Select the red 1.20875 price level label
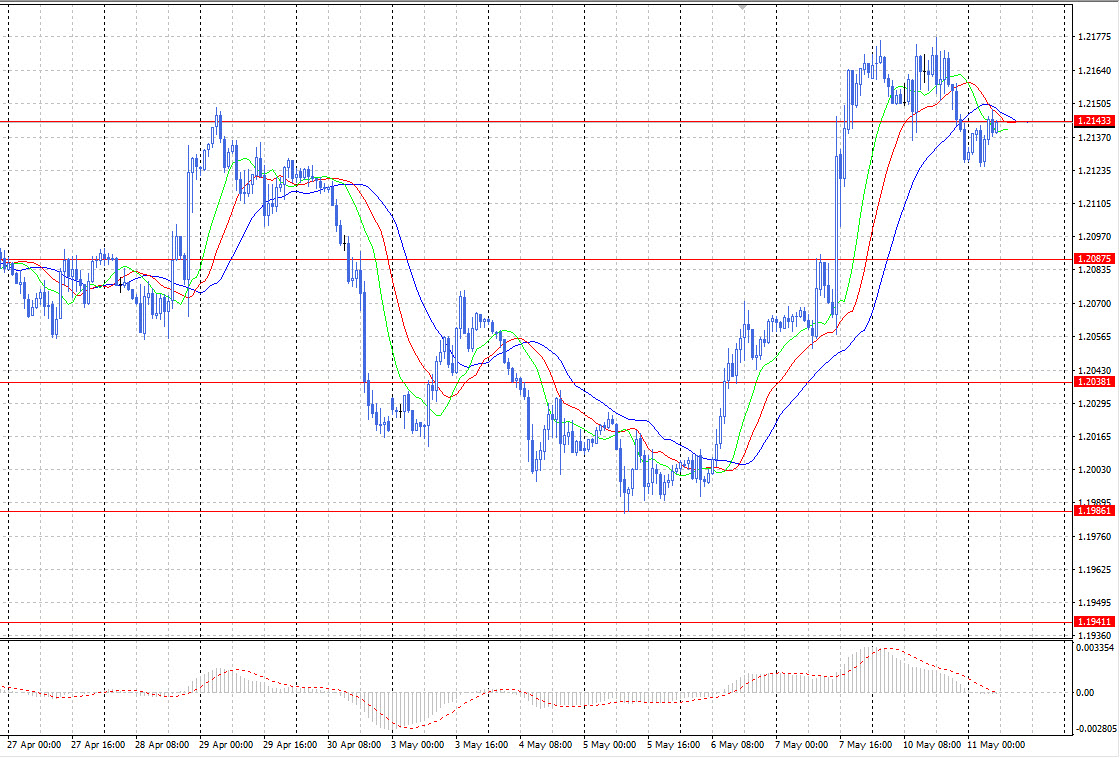The image size is (1120, 758). pyautogui.click(x=1094, y=259)
